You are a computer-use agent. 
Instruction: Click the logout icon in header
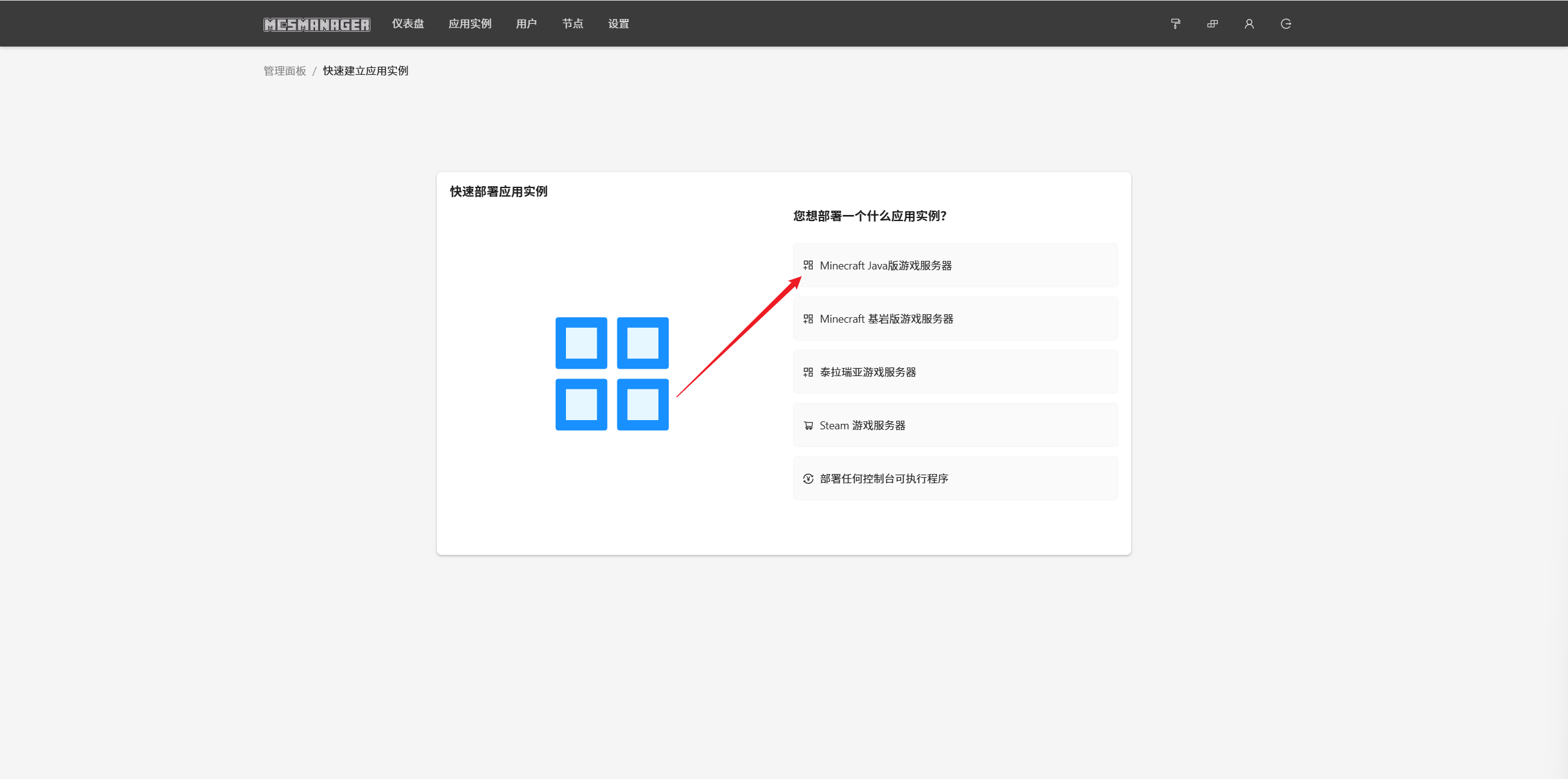tap(1286, 24)
